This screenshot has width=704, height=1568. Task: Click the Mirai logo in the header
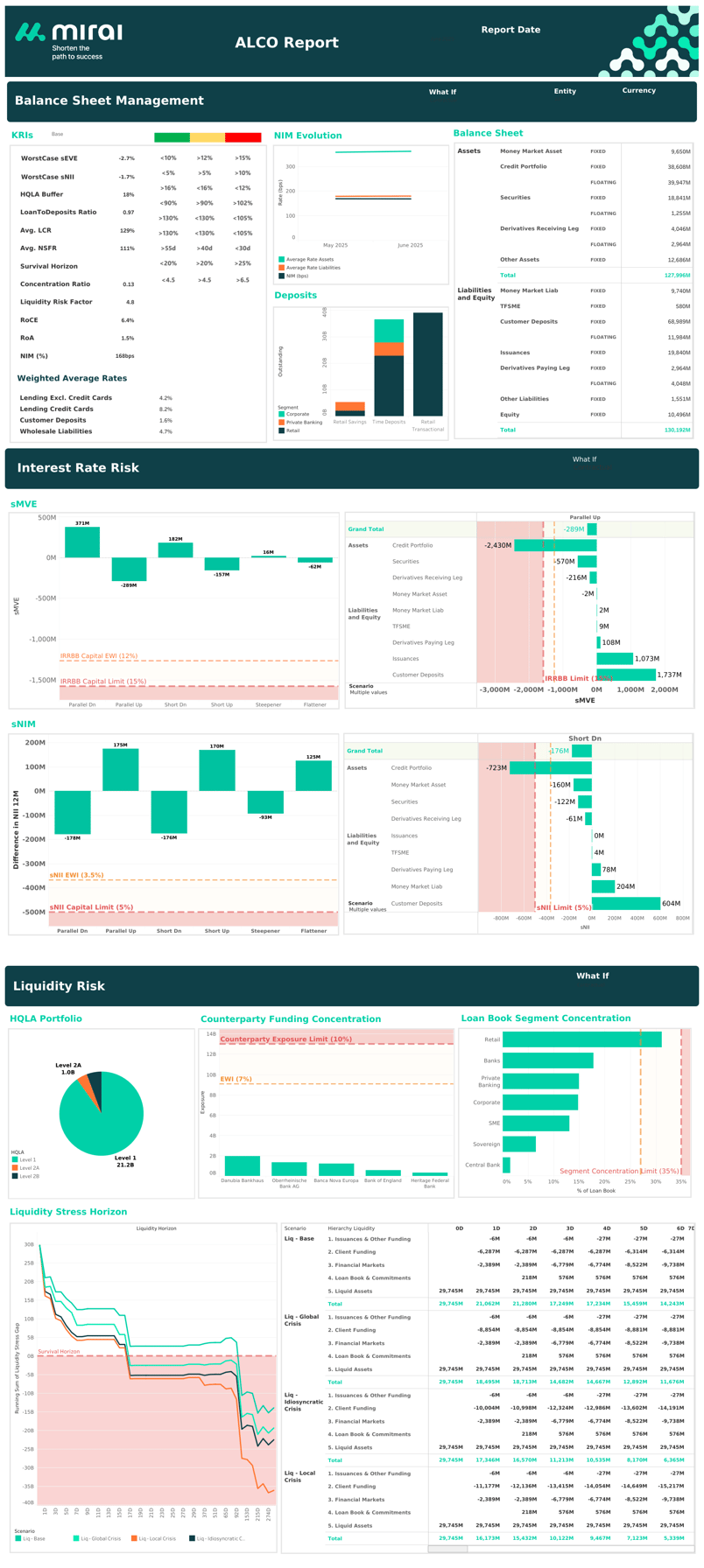(68, 39)
